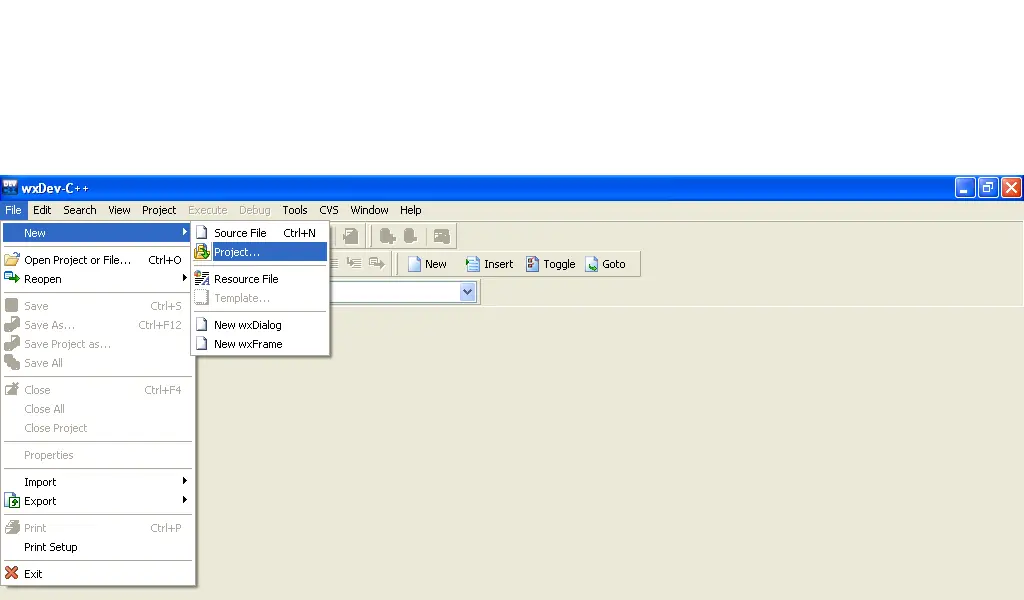Minimize the wxDev-C++ window

click(965, 188)
